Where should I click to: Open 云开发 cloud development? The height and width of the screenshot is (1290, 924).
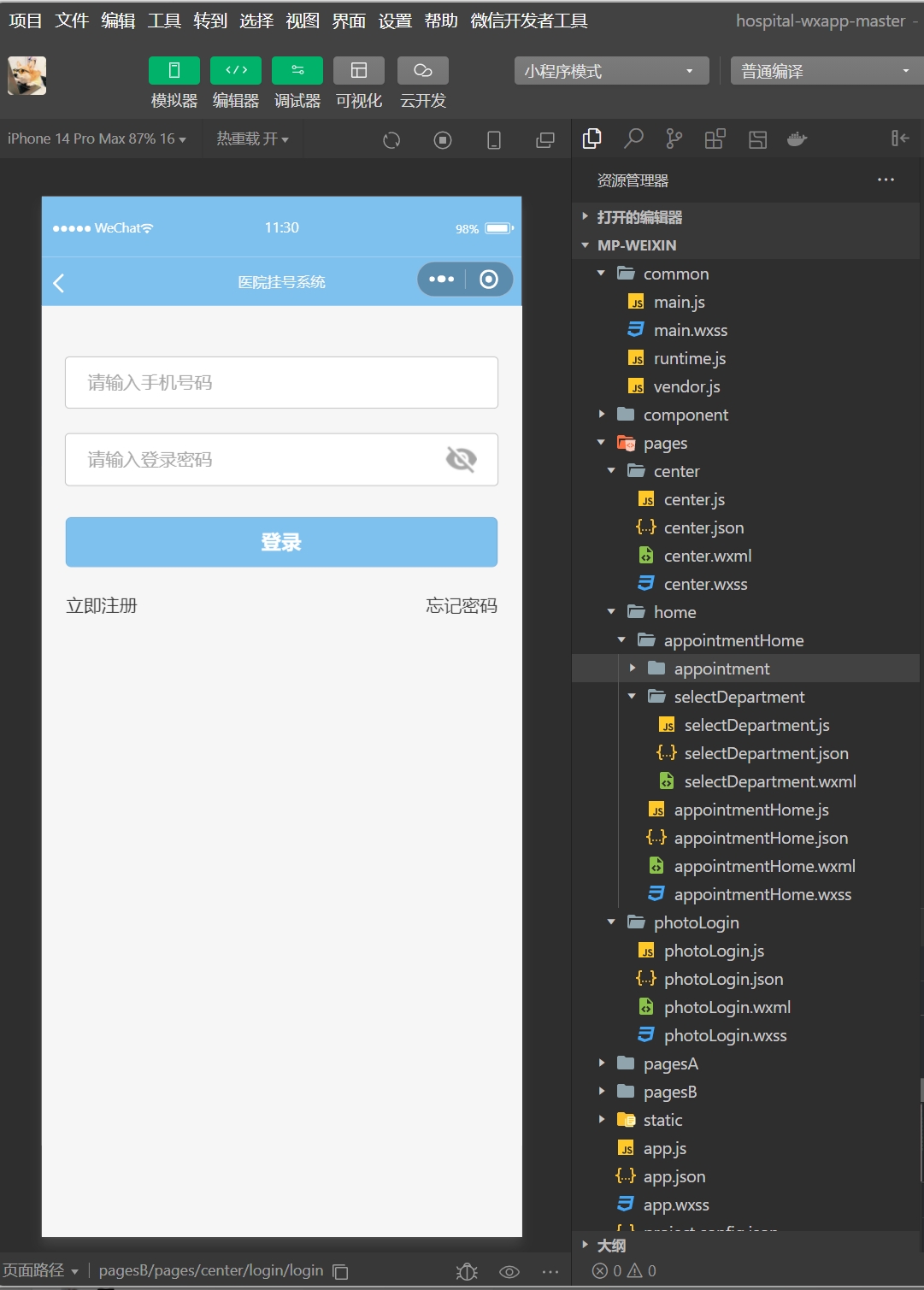(423, 71)
